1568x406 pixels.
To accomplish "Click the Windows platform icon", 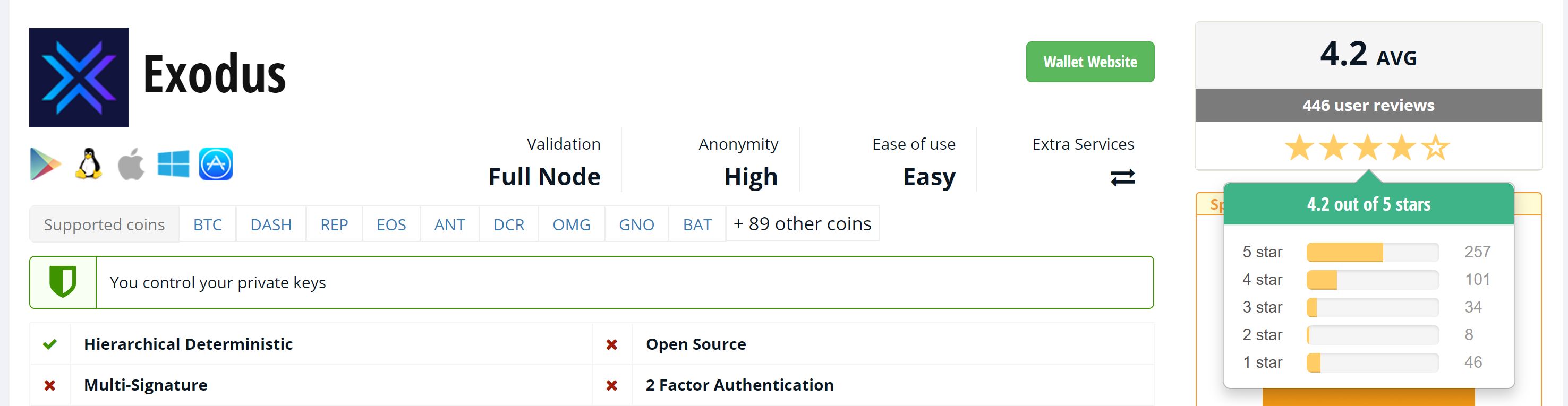I will point(174,164).
